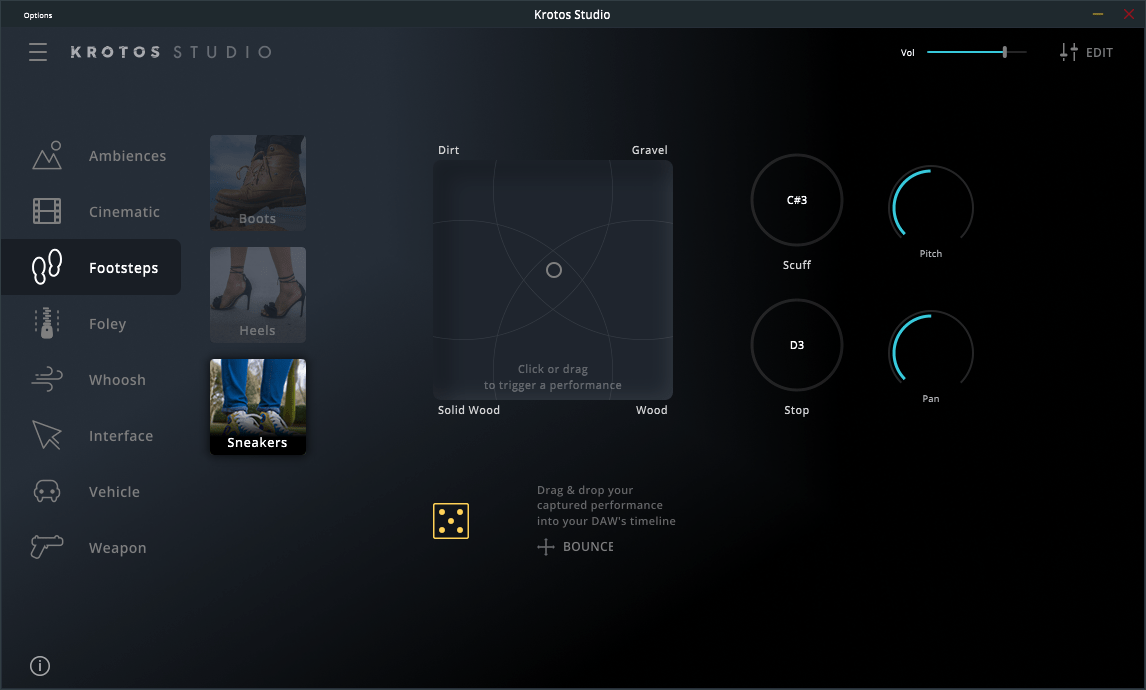Open the Scuff note selector C#3
Viewport: 1146px width, 690px height.
pos(797,200)
